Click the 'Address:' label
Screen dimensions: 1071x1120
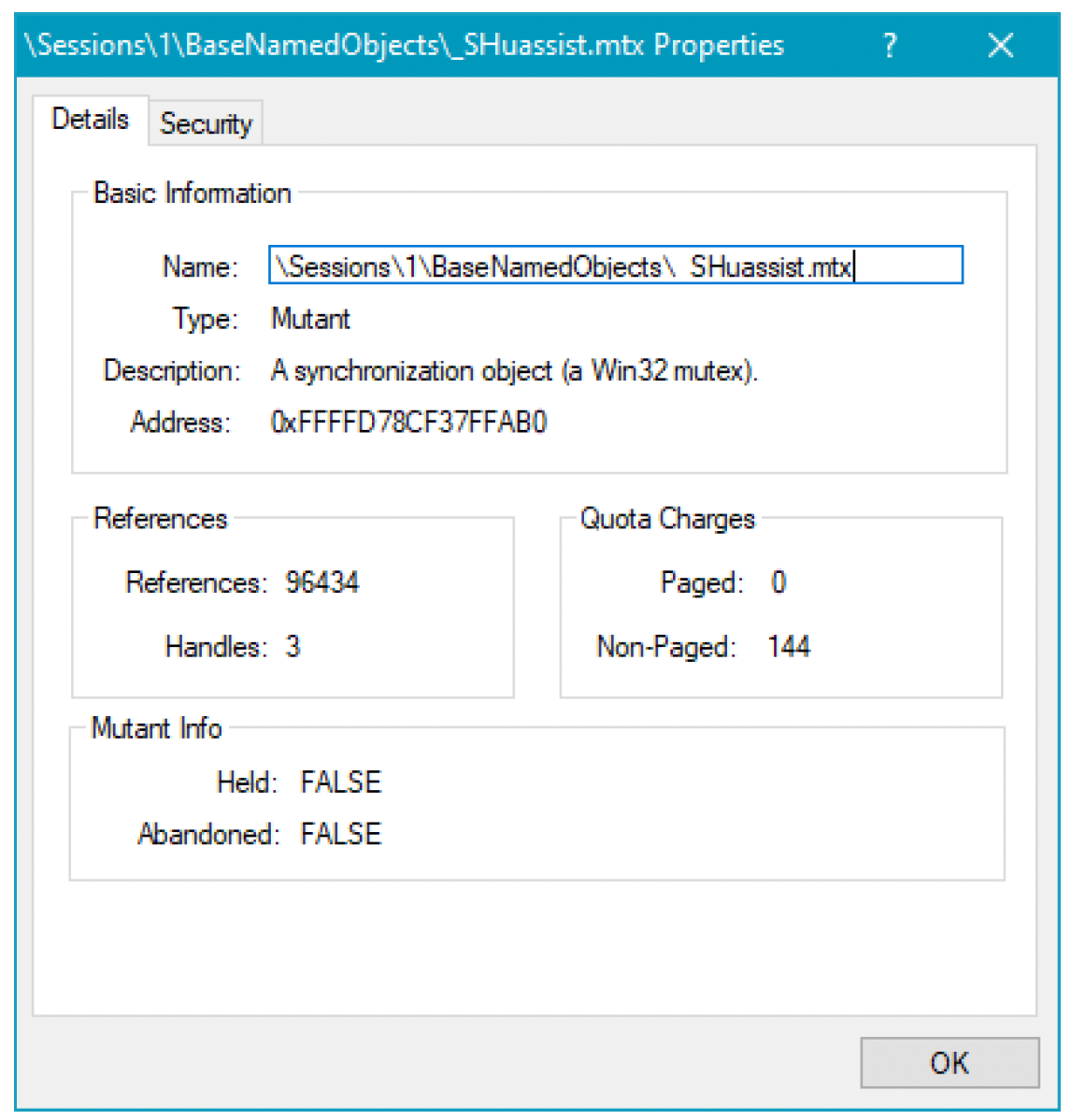coord(180,423)
